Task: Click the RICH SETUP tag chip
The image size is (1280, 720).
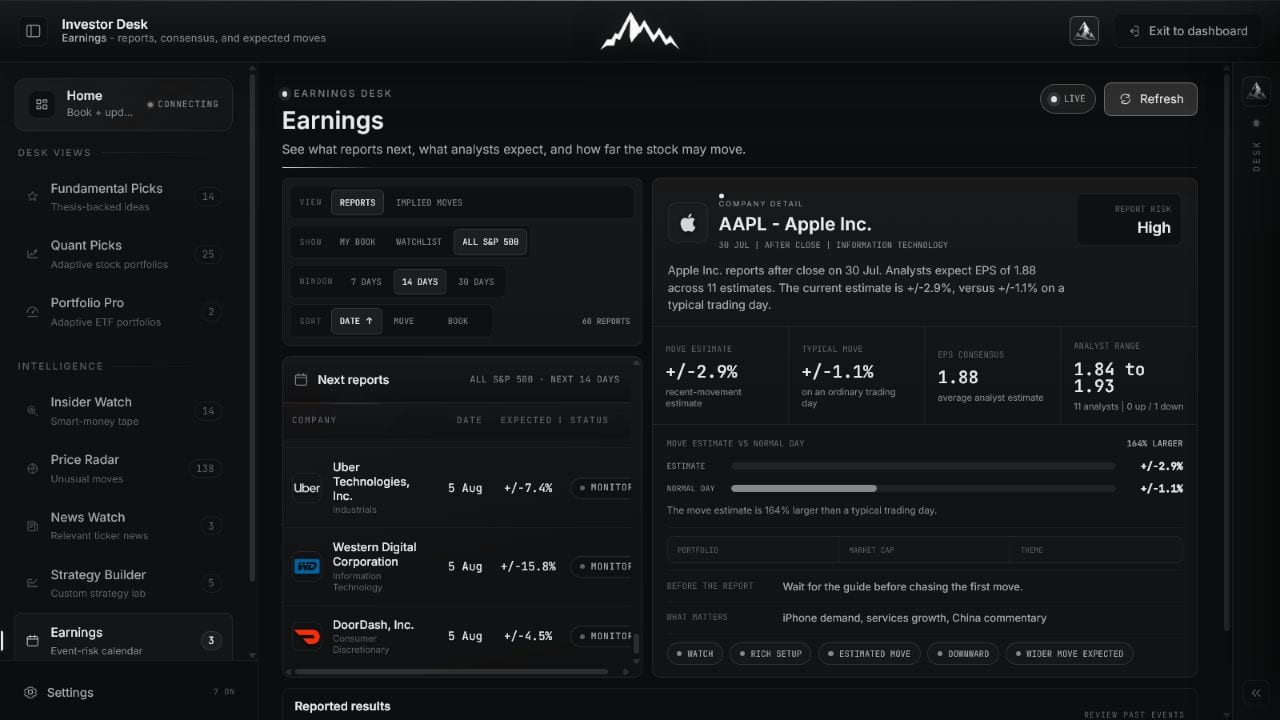Action: coord(771,654)
